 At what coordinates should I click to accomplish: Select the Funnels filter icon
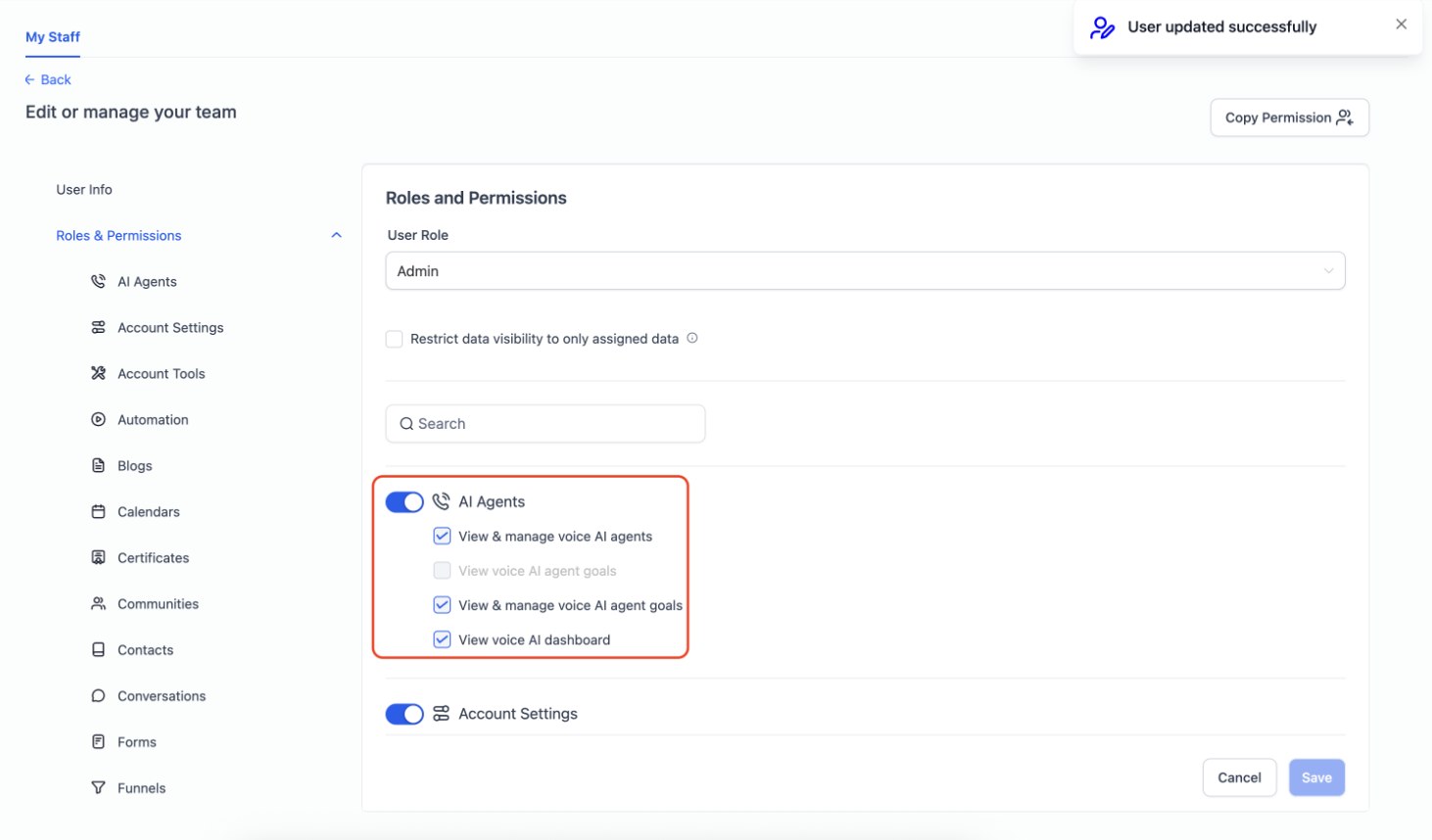(98, 787)
